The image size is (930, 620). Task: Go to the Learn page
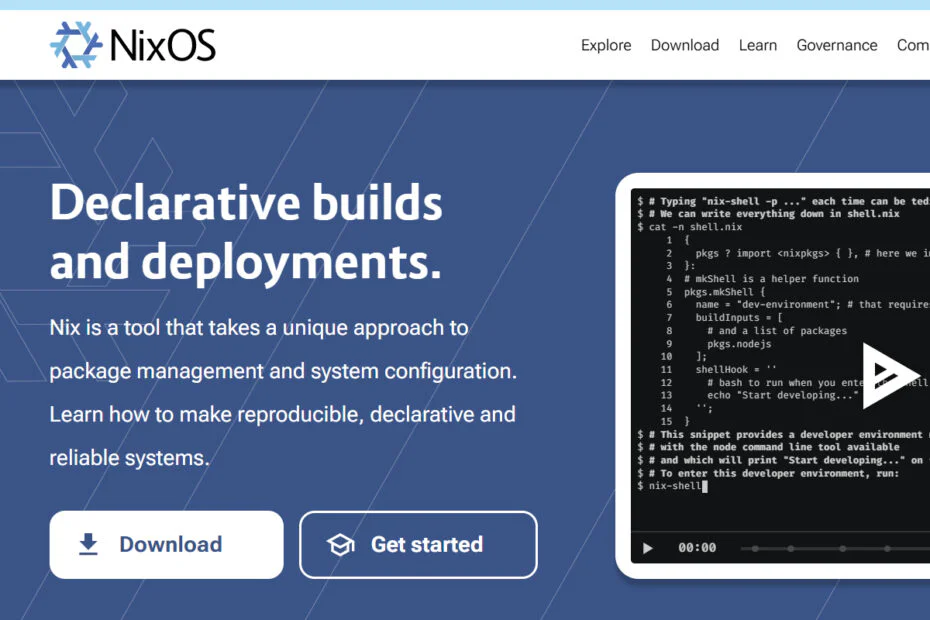click(x=757, y=46)
